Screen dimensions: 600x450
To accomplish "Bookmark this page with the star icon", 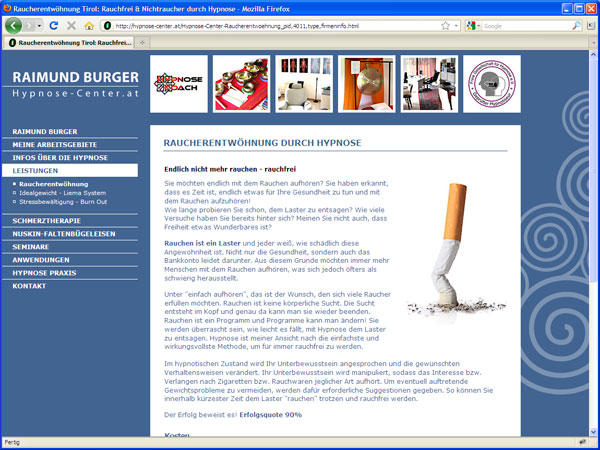I will 445,26.
